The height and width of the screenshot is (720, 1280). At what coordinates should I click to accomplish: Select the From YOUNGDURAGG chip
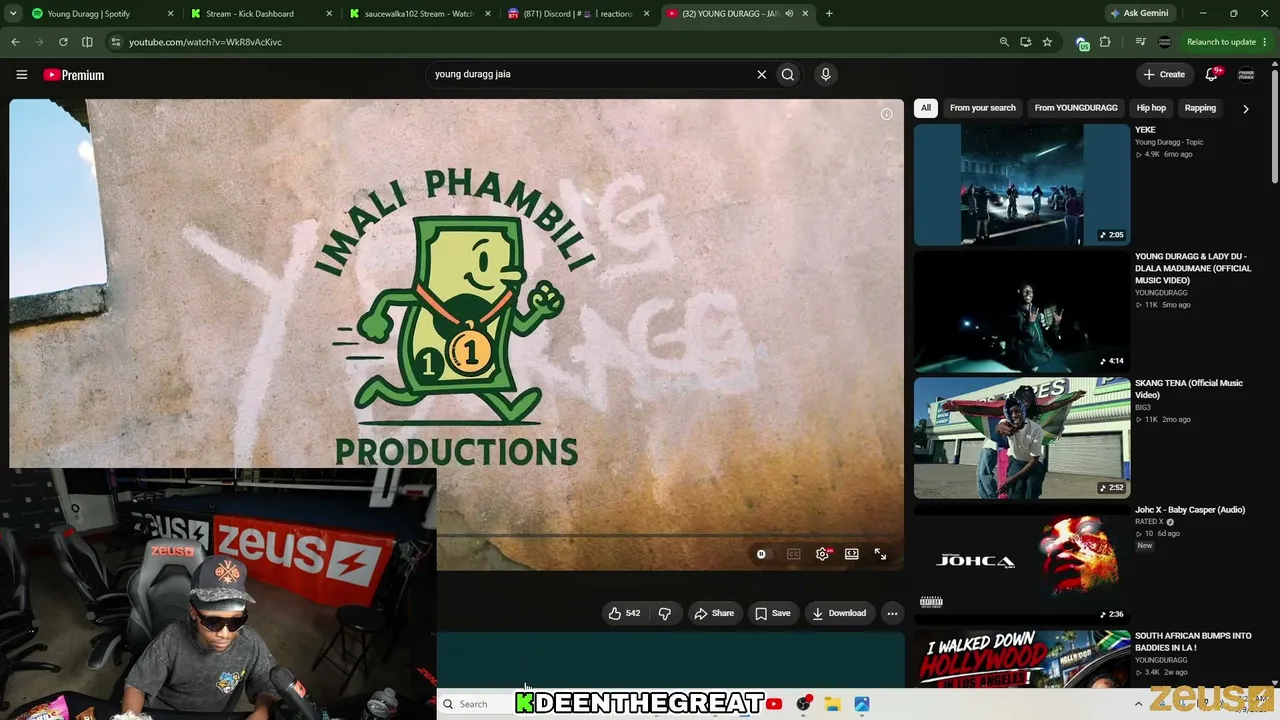click(x=1076, y=108)
